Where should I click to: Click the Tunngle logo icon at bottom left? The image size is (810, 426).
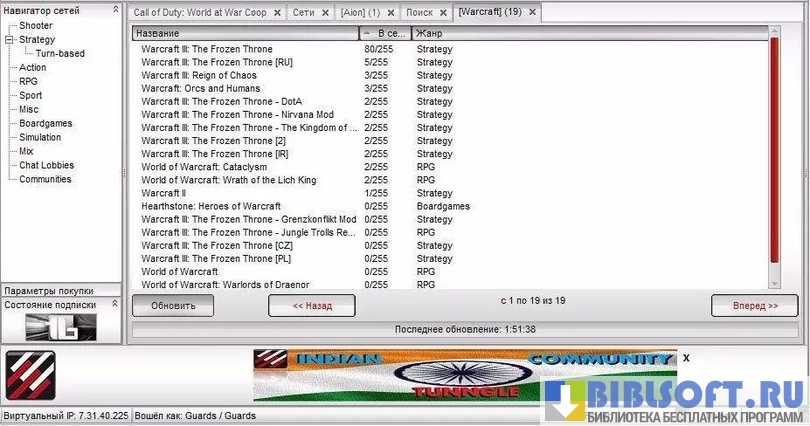point(31,376)
